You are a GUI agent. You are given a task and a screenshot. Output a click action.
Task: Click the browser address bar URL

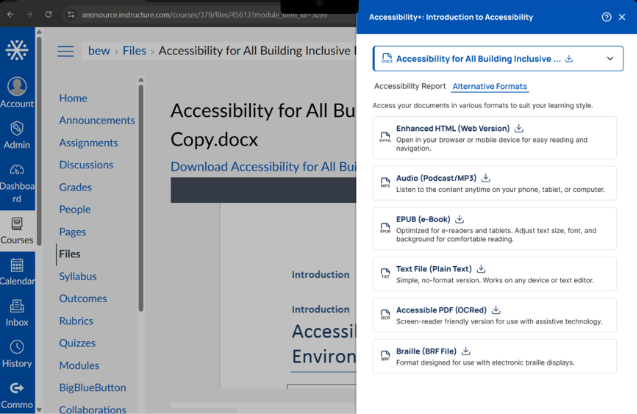tap(204, 15)
